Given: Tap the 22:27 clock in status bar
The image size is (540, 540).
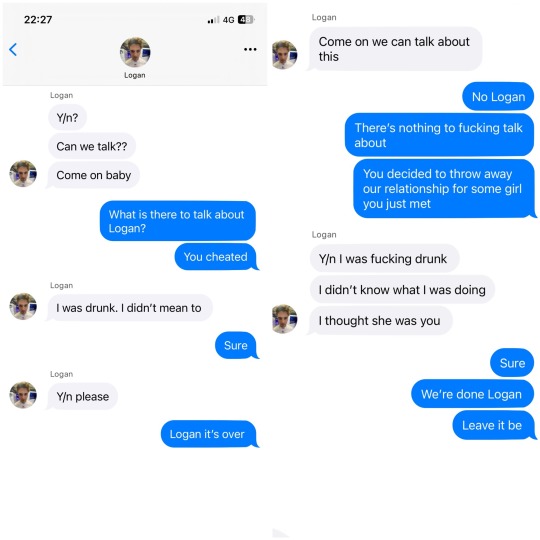Looking at the screenshot, I should (x=38, y=20).
